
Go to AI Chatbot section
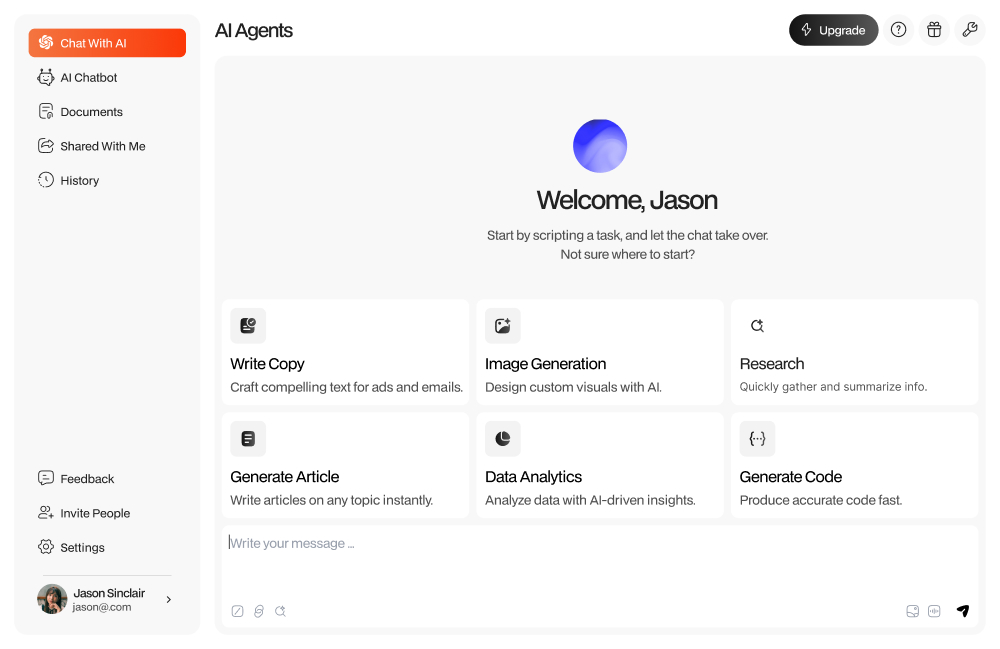(89, 78)
